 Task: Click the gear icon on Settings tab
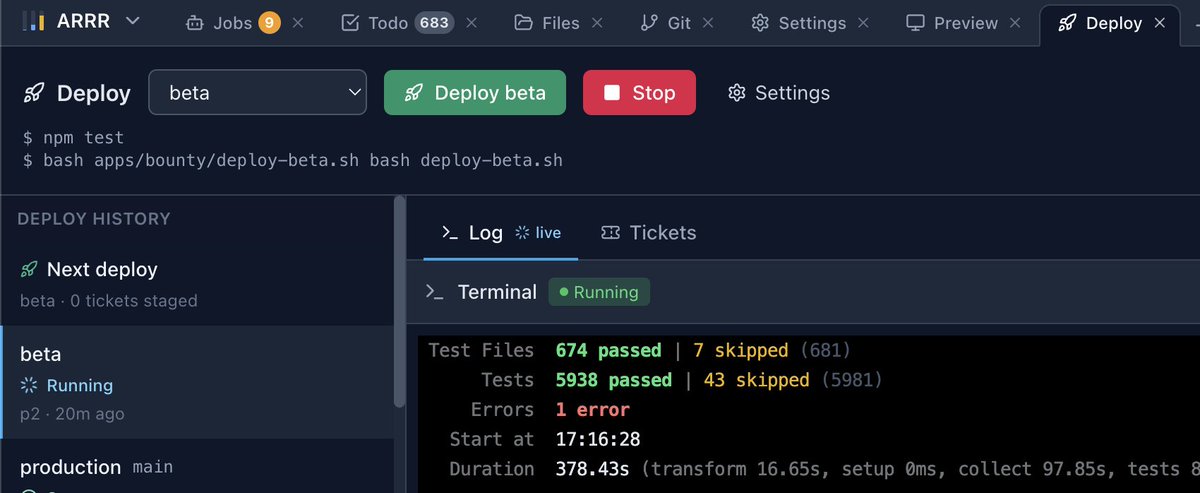[x=760, y=22]
